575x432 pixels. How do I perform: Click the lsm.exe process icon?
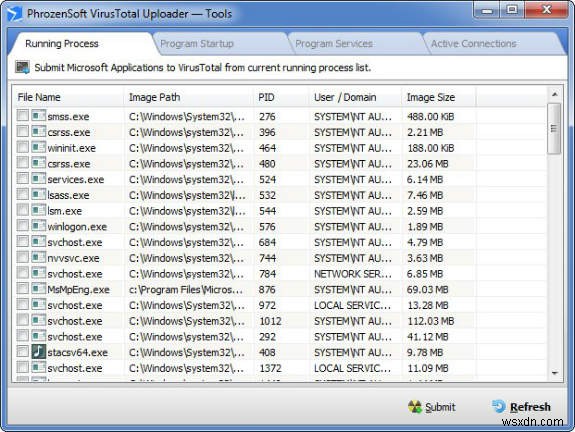point(39,210)
